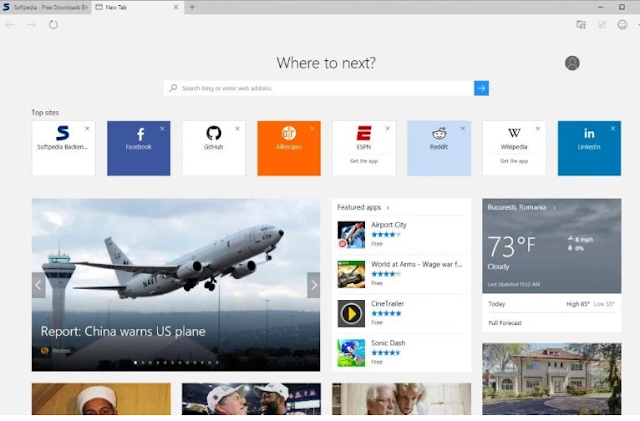Focus the Search Bing or enter web address field
The width and height of the screenshot is (640, 421).
[x=319, y=88]
